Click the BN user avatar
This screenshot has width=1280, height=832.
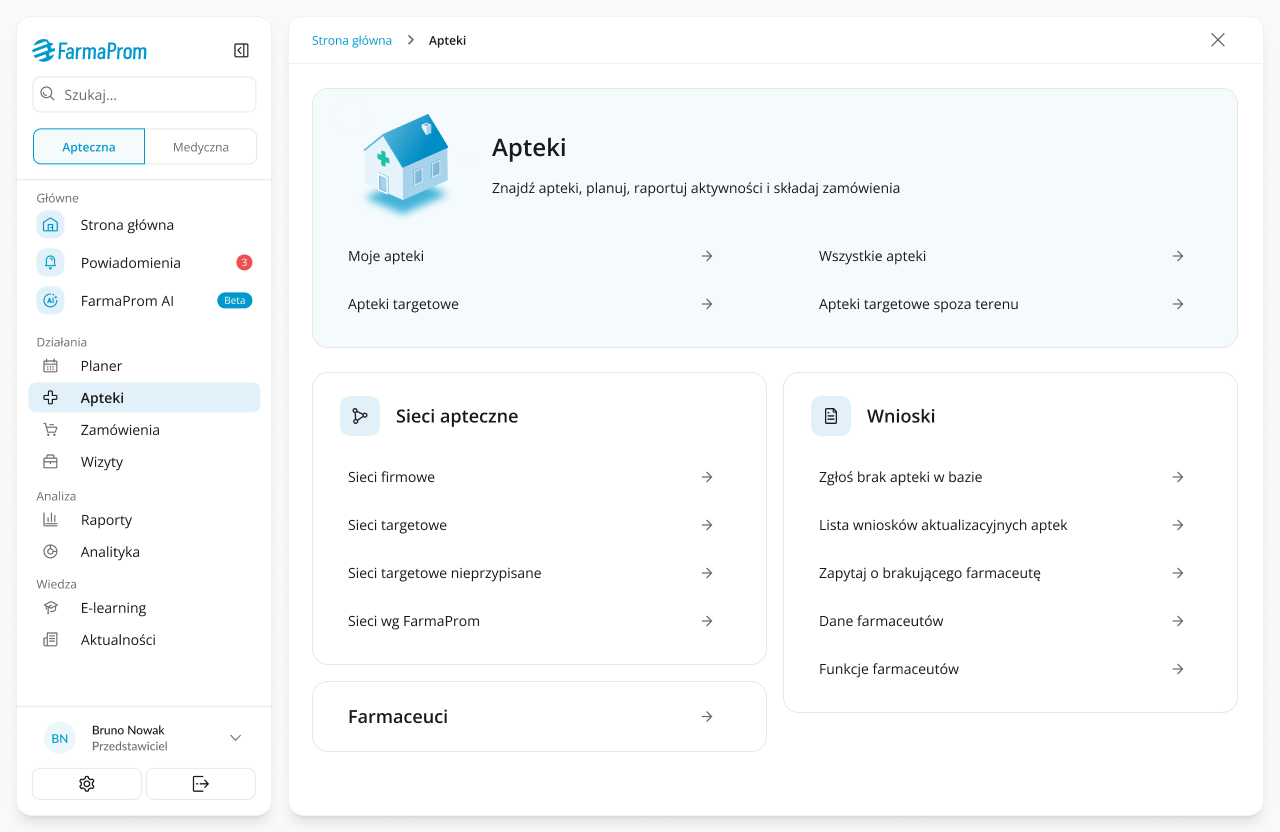[60, 738]
